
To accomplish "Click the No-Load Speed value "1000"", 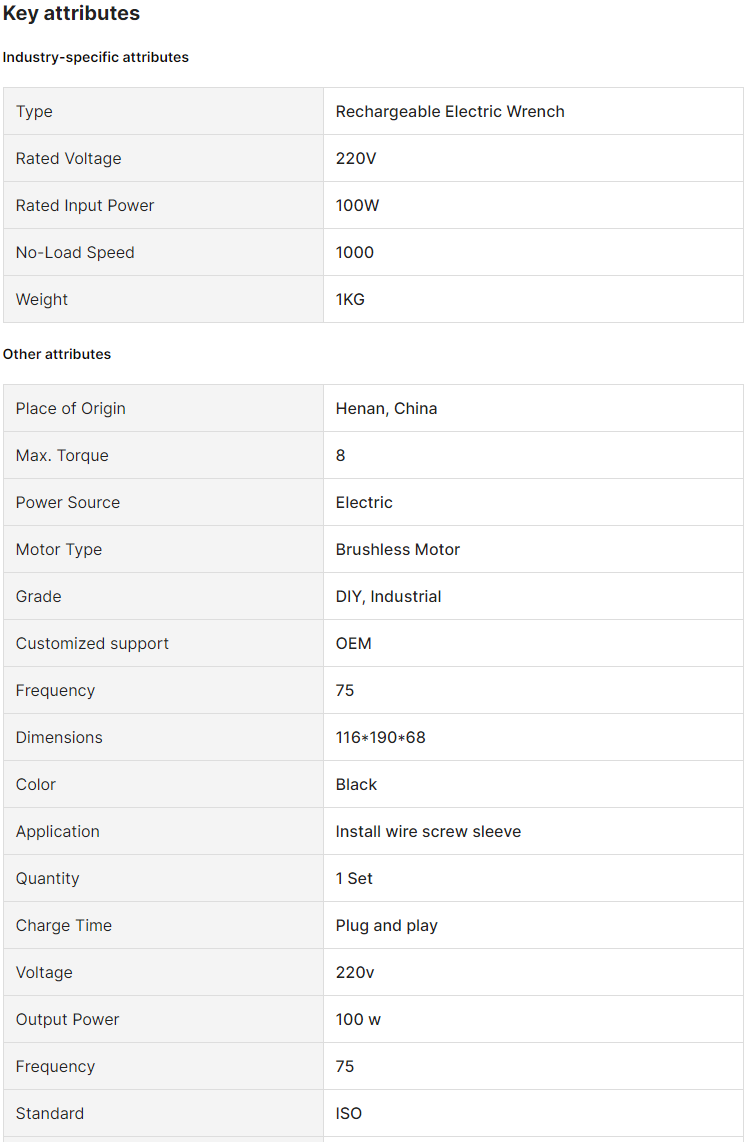I will coord(355,252).
